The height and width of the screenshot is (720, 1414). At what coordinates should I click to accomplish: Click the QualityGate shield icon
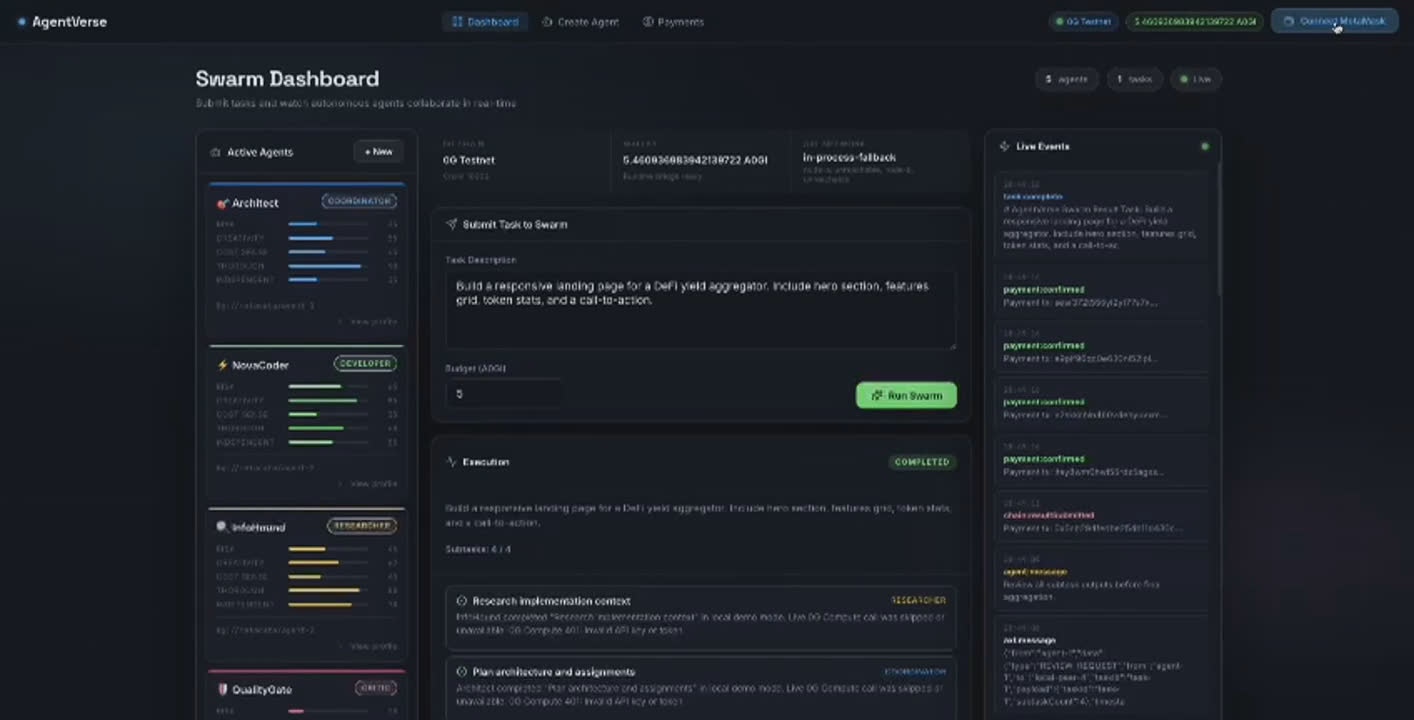tap(222, 689)
